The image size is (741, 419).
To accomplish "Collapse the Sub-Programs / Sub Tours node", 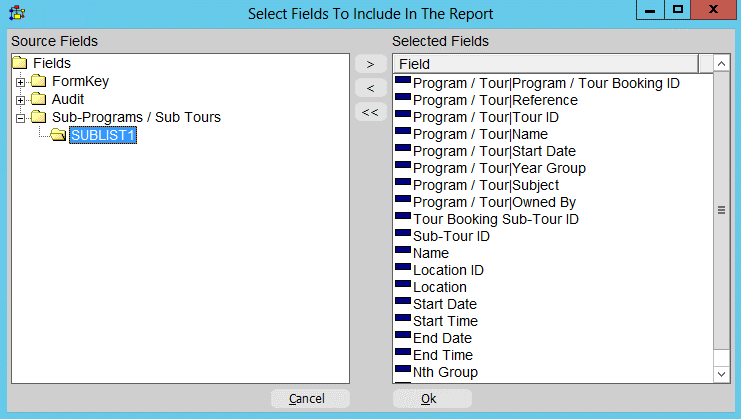I will click(x=20, y=117).
